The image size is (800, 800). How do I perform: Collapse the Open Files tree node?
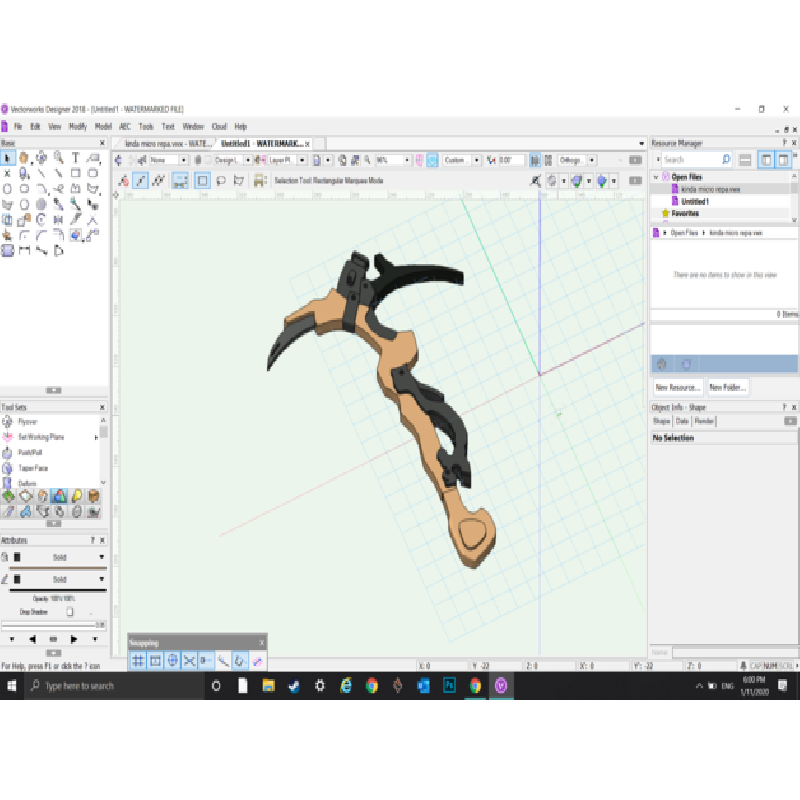point(656,177)
